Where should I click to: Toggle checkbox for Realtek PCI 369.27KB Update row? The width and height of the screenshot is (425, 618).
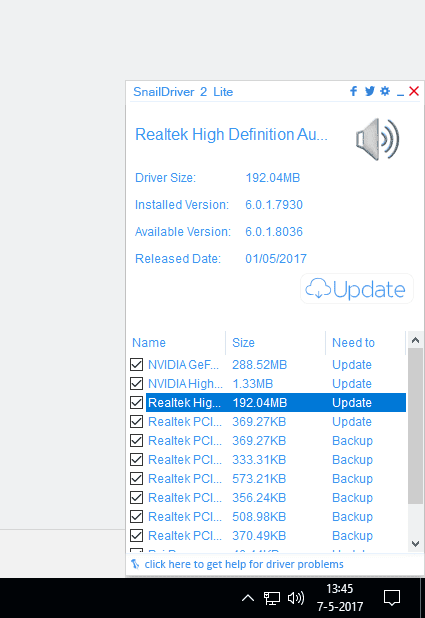(136, 422)
